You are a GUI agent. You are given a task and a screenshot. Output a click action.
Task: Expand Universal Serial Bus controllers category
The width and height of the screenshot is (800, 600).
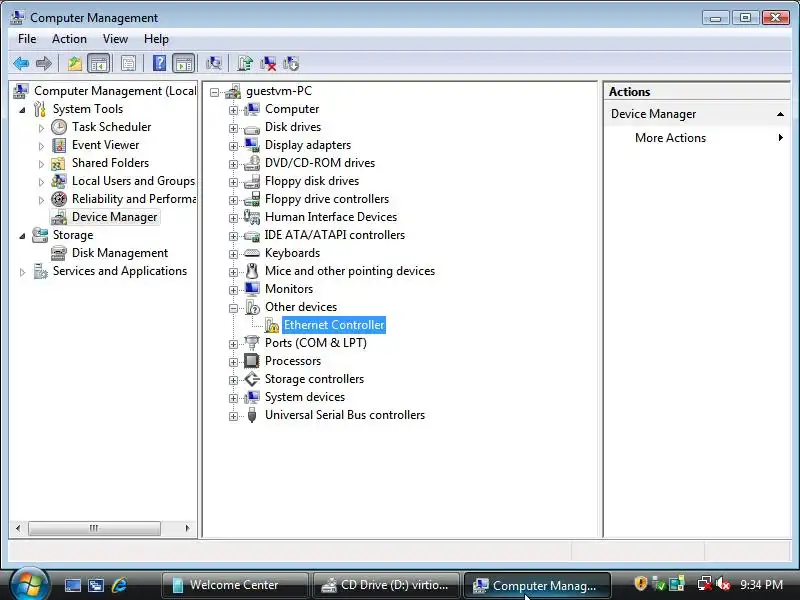(x=233, y=416)
